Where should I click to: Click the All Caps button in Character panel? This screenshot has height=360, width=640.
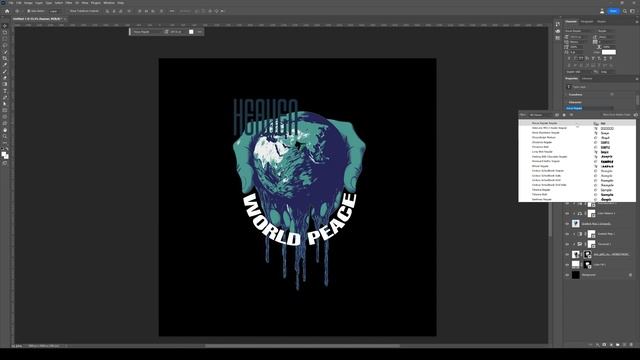581,58
